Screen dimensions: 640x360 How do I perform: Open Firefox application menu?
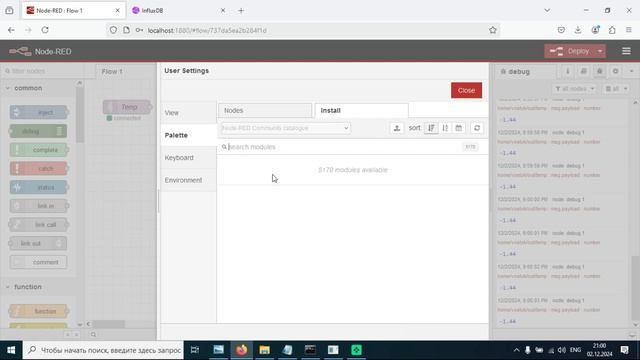(629, 30)
